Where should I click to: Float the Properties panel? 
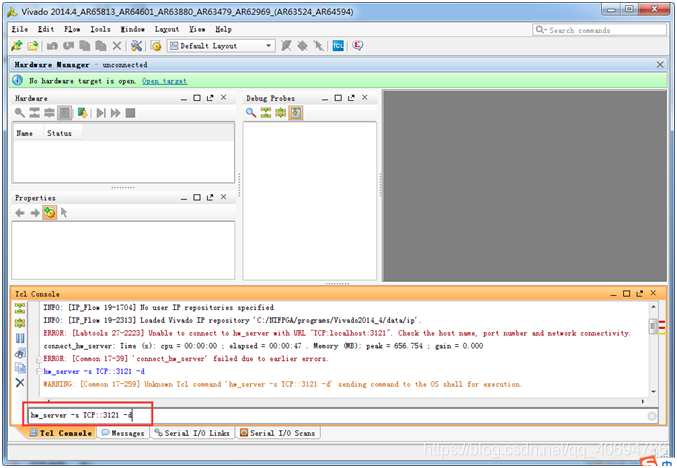coord(210,197)
